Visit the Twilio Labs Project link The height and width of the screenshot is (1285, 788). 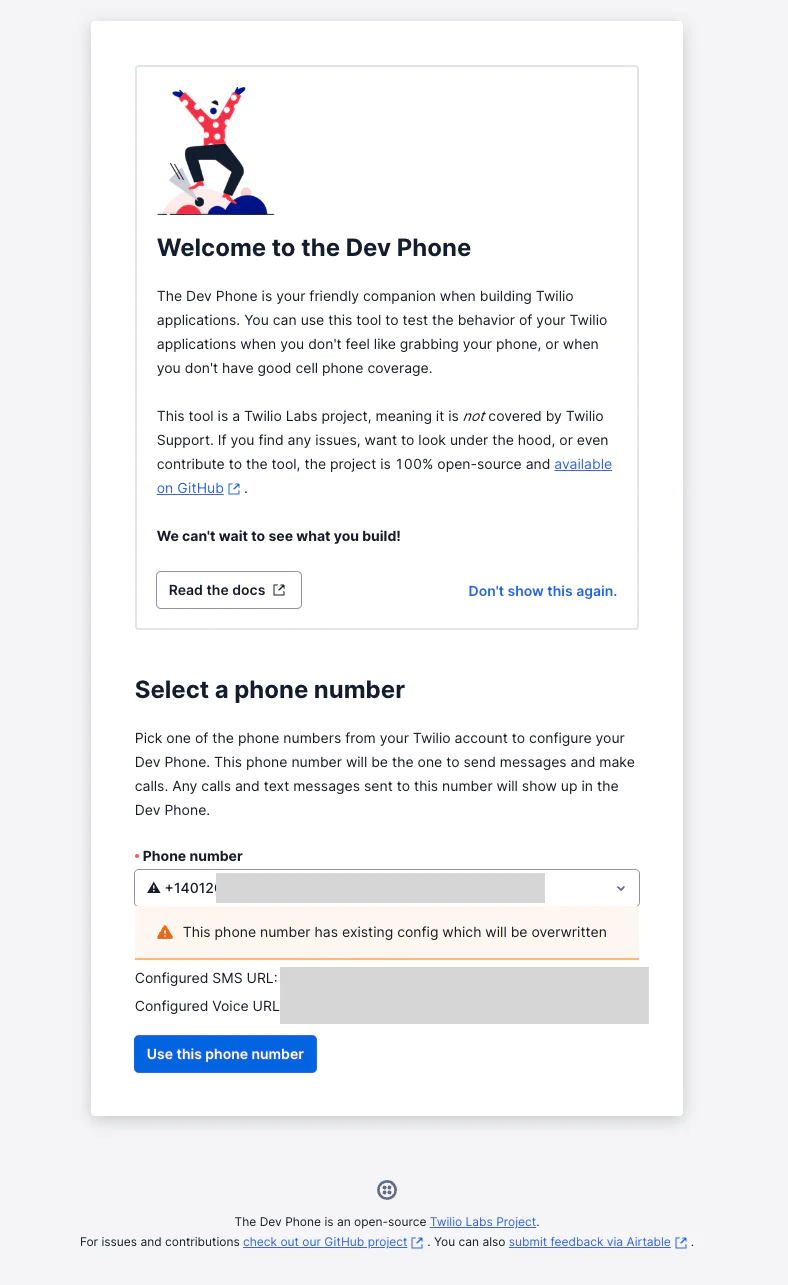click(483, 1221)
